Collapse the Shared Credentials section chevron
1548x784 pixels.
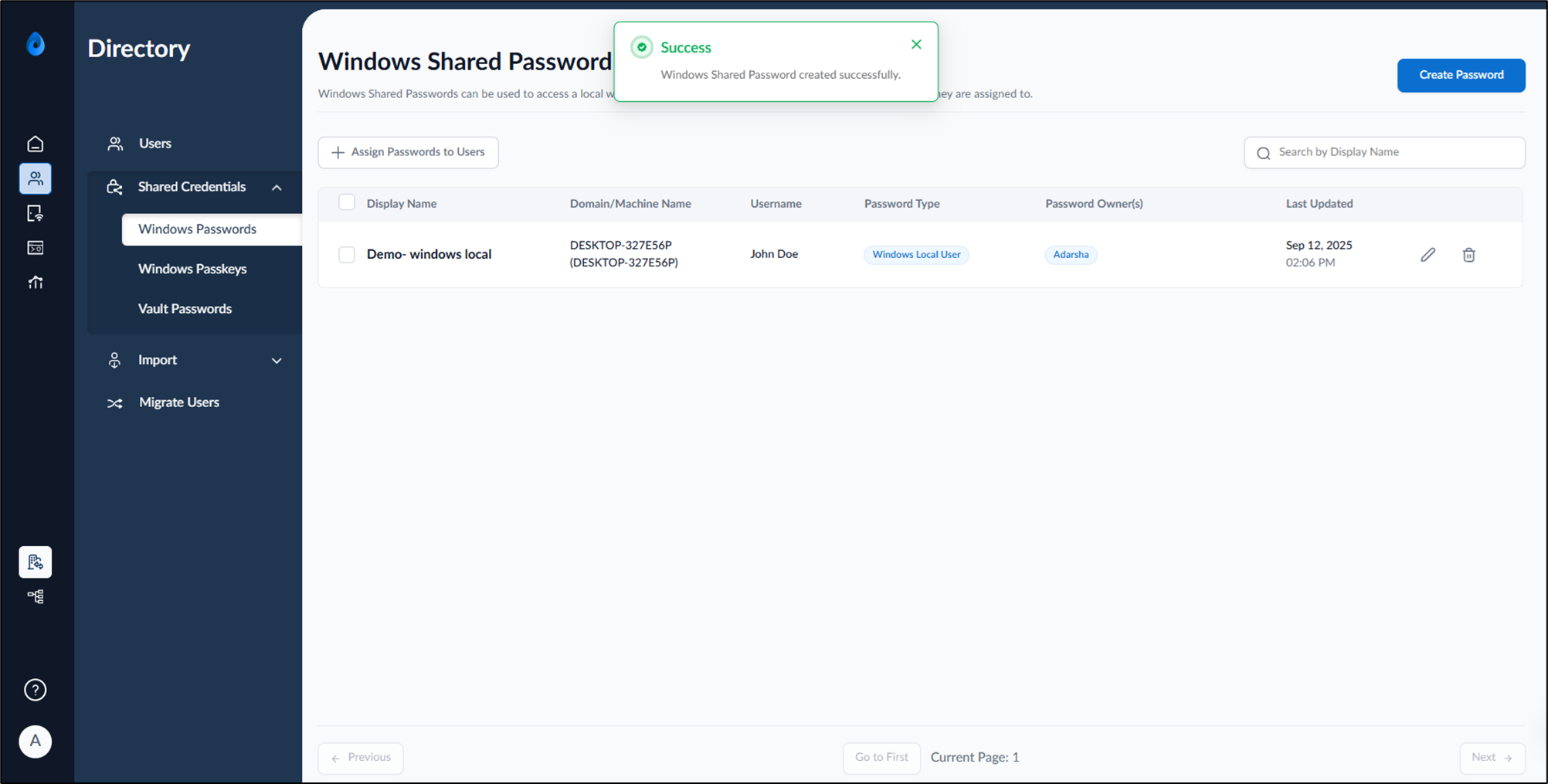click(x=277, y=188)
